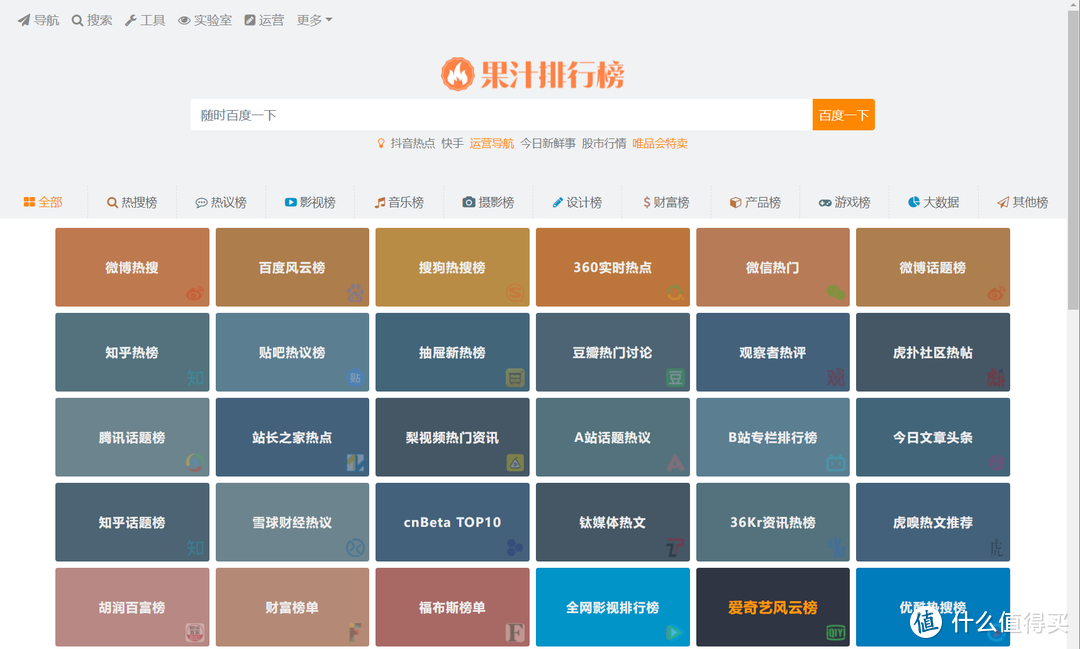Open A站话题热议 tile
The width and height of the screenshot is (1080, 649).
click(x=612, y=437)
